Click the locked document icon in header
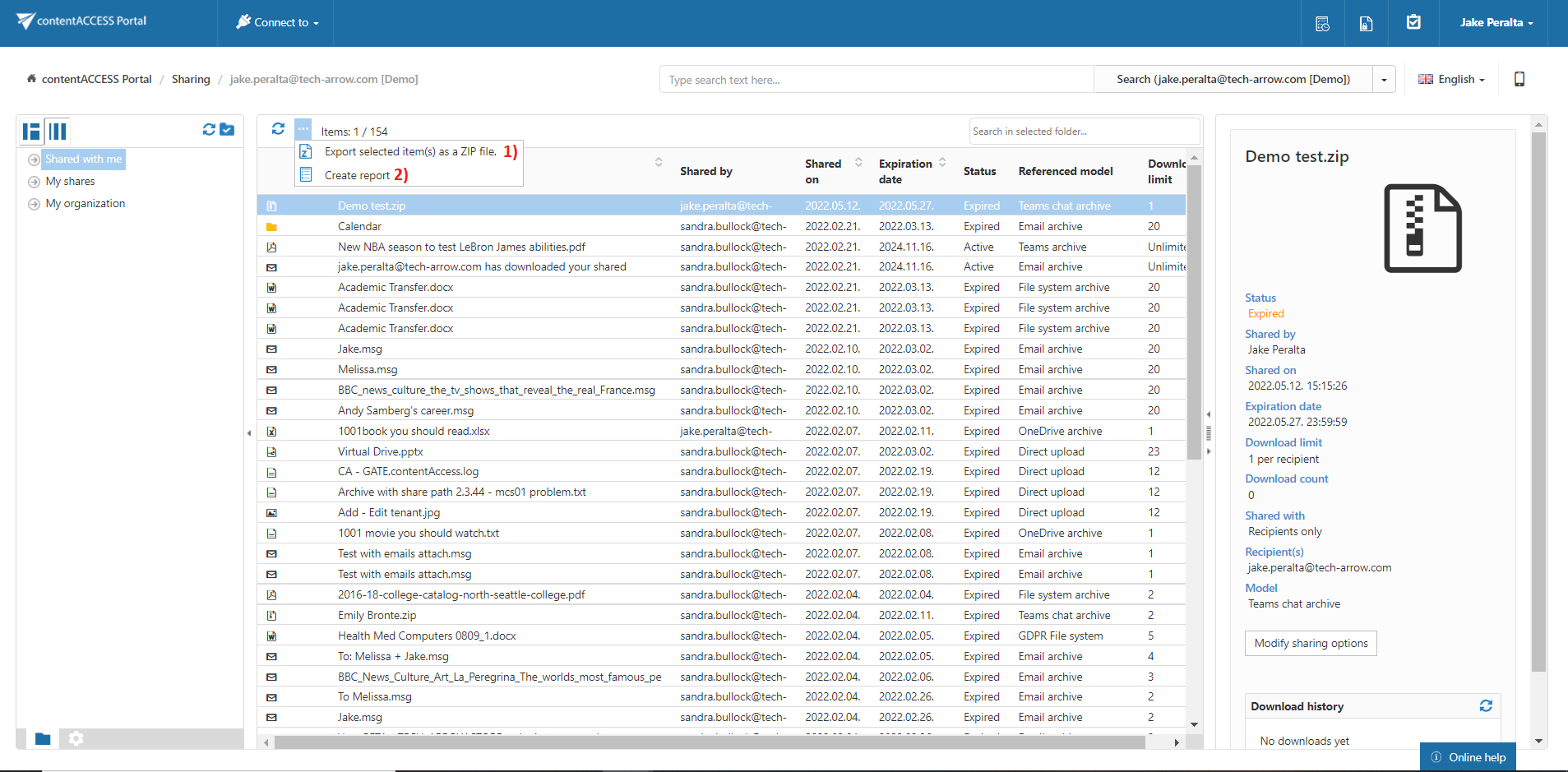The image size is (1568, 772). (x=1366, y=23)
